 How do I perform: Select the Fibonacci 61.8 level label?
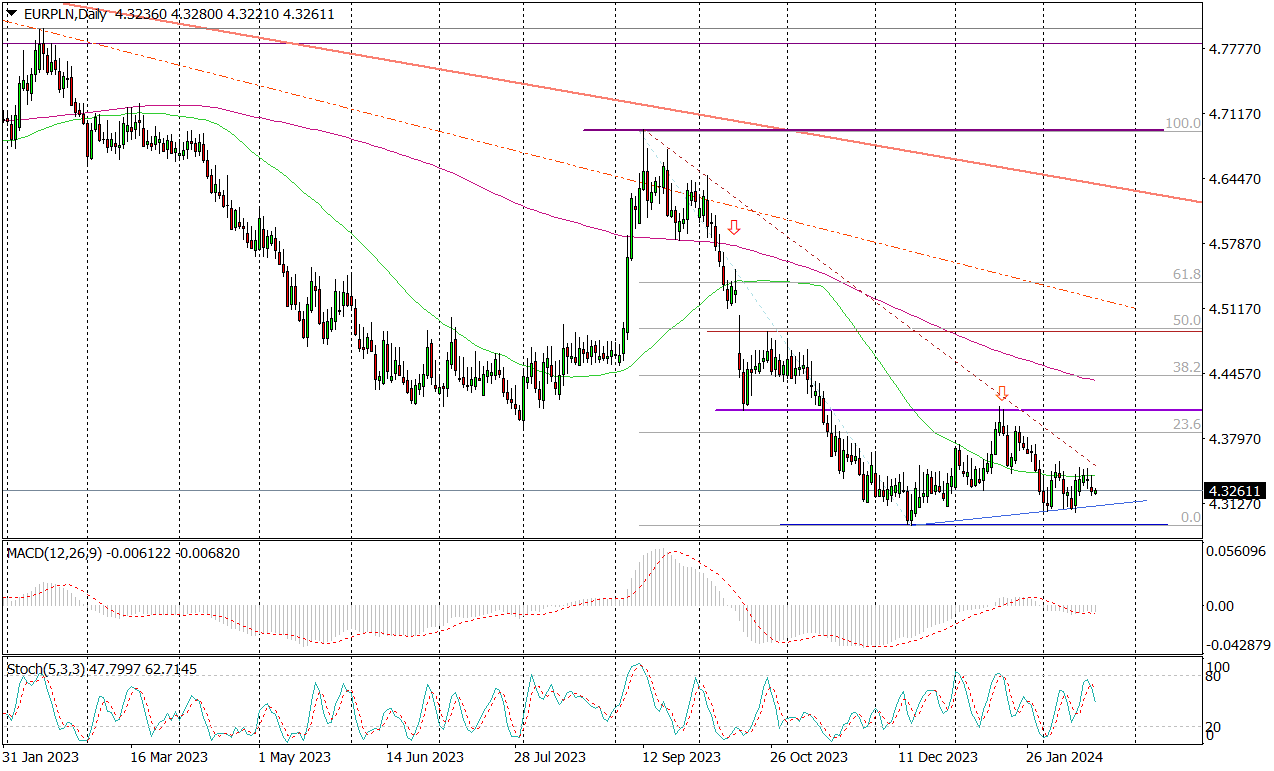pyautogui.click(x=1187, y=274)
